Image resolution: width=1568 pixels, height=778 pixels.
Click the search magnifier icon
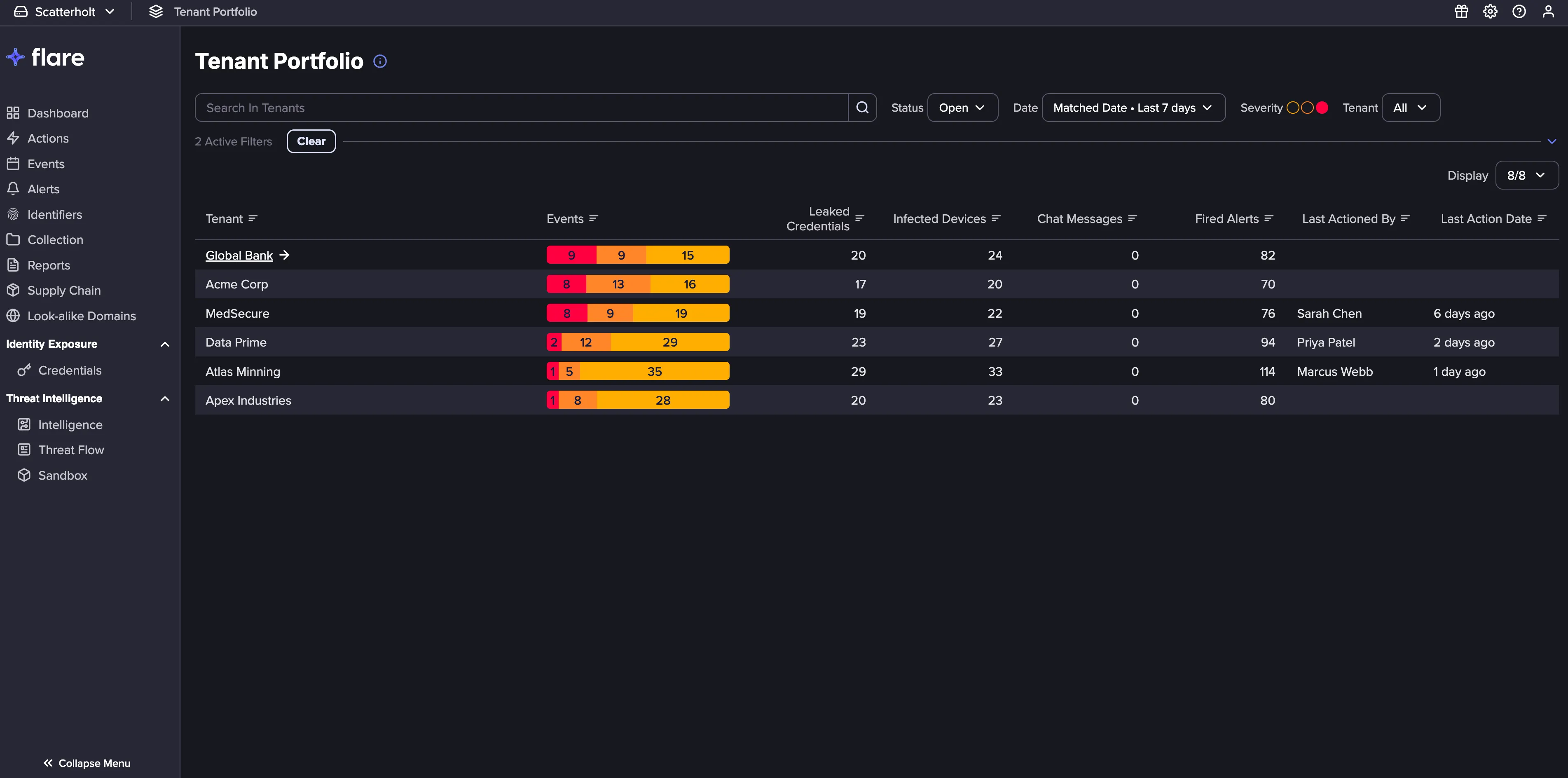[x=862, y=108]
